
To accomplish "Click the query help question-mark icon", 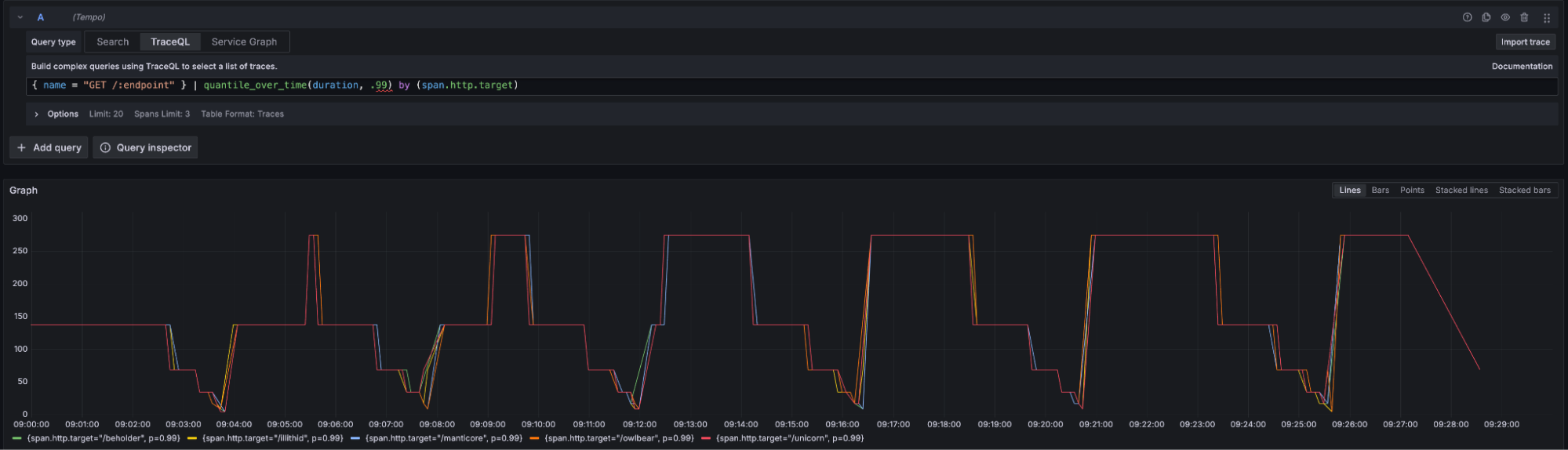I will 1467,17.
